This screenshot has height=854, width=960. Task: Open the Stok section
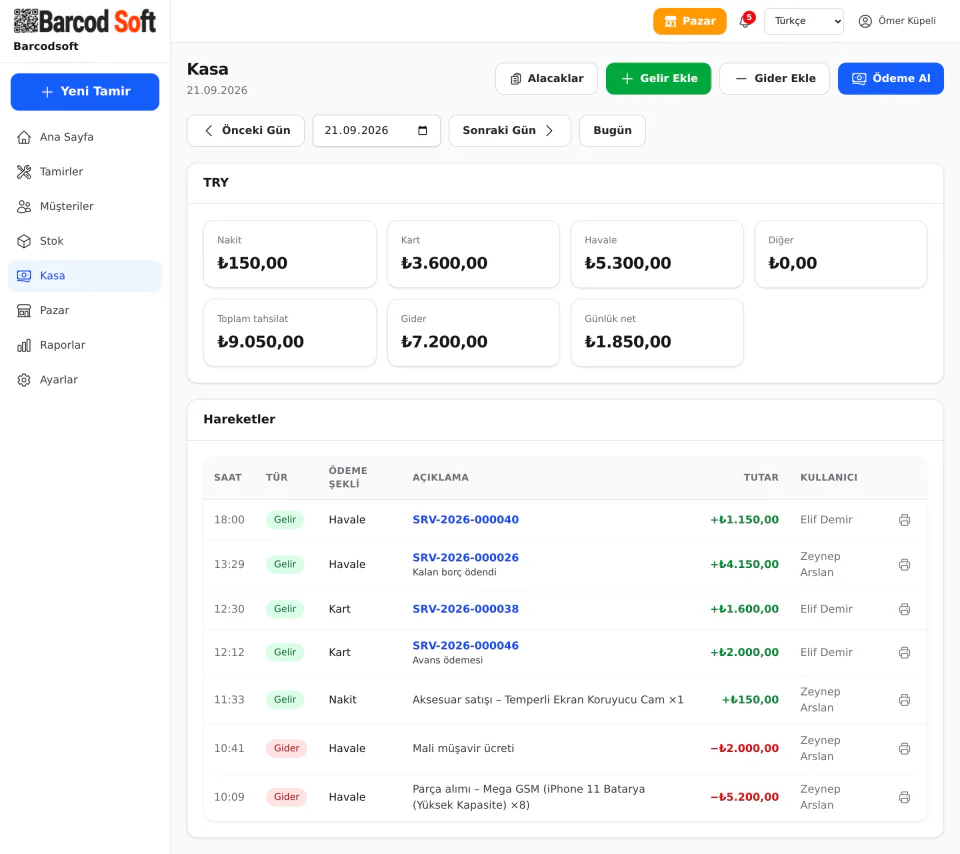(x=85, y=241)
